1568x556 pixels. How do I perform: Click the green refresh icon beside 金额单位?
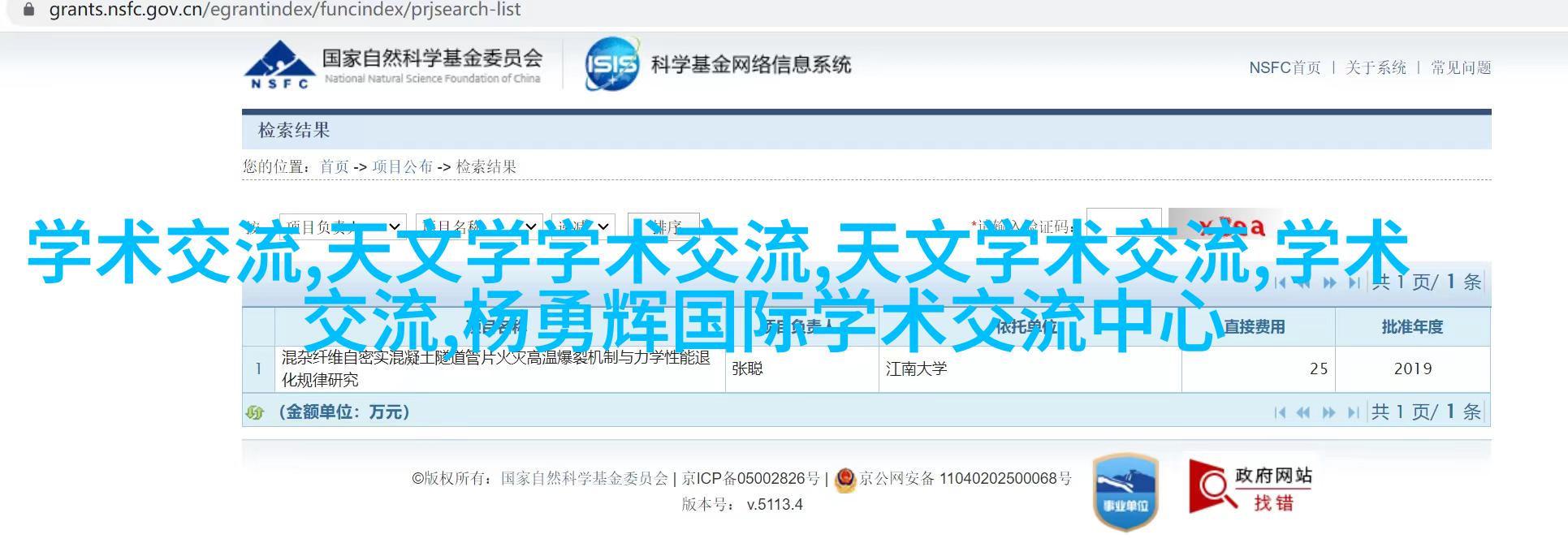(x=255, y=413)
